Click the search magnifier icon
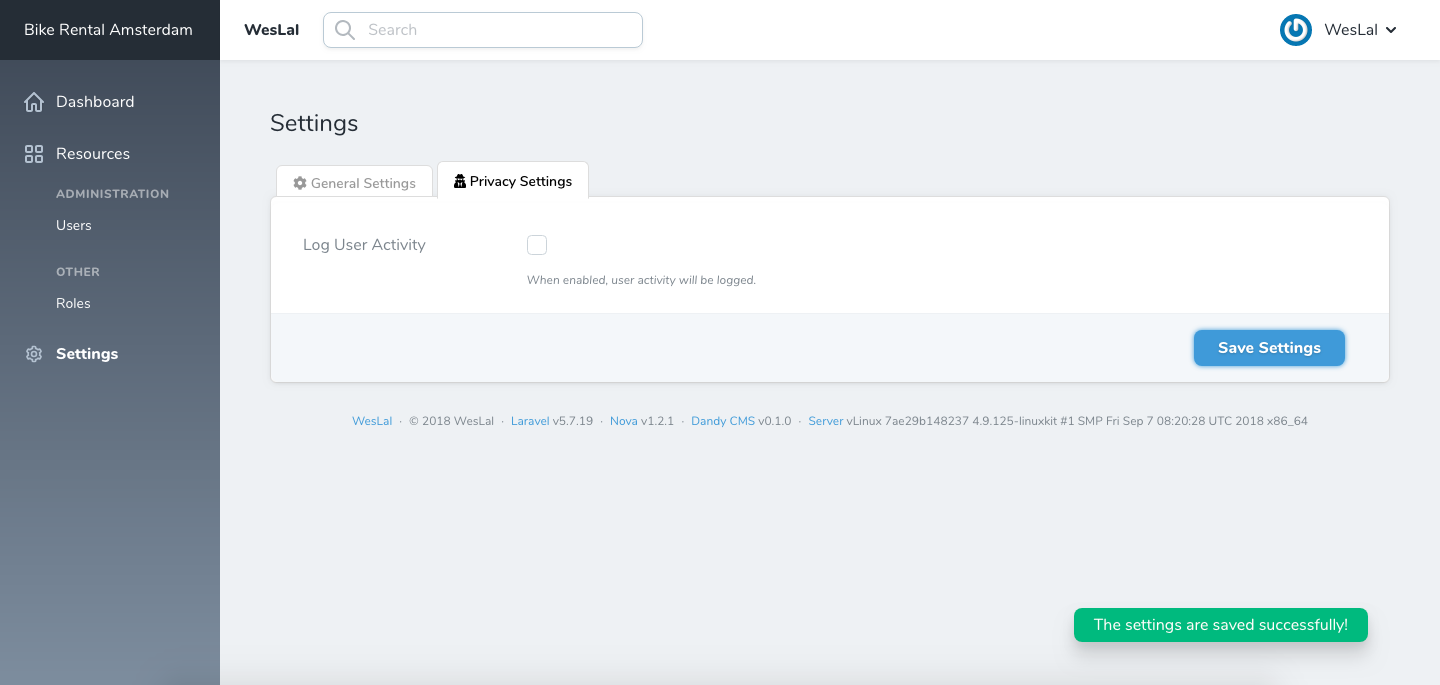Screen dimensions: 1440x685 (x=345, y=30)
